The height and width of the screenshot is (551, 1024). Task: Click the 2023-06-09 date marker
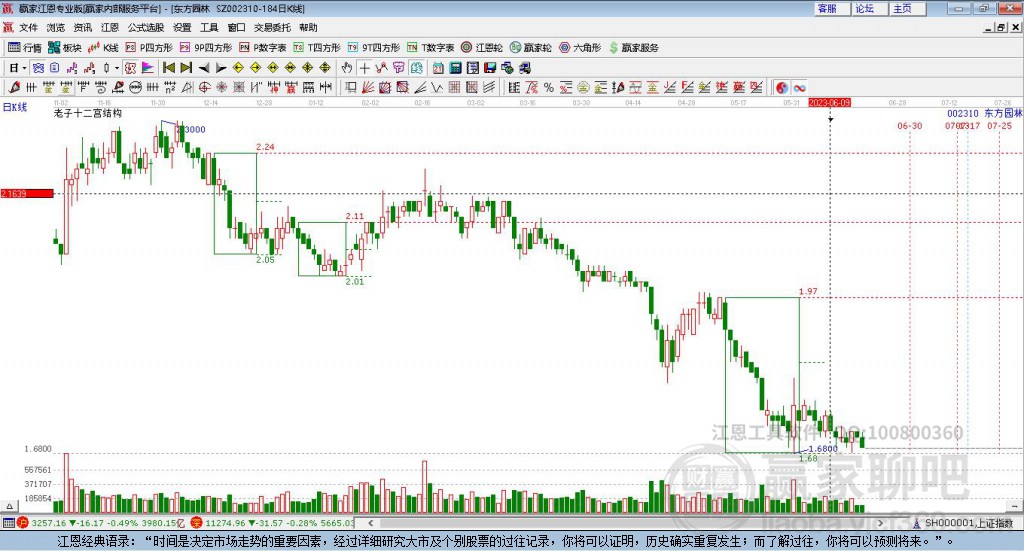(829, 103)
